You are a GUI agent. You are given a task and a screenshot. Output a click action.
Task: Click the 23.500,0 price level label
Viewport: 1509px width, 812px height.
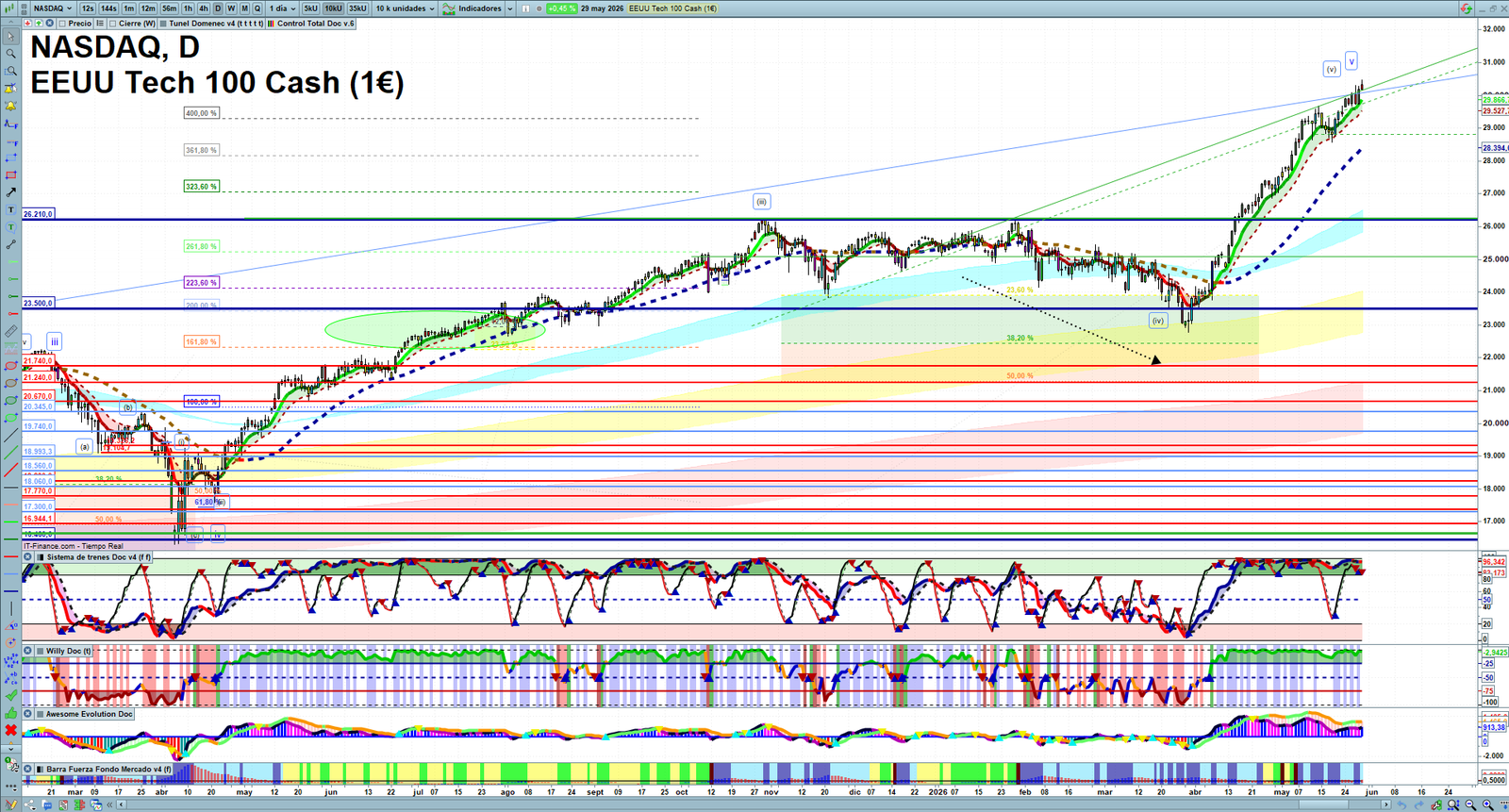pos(38,304)
